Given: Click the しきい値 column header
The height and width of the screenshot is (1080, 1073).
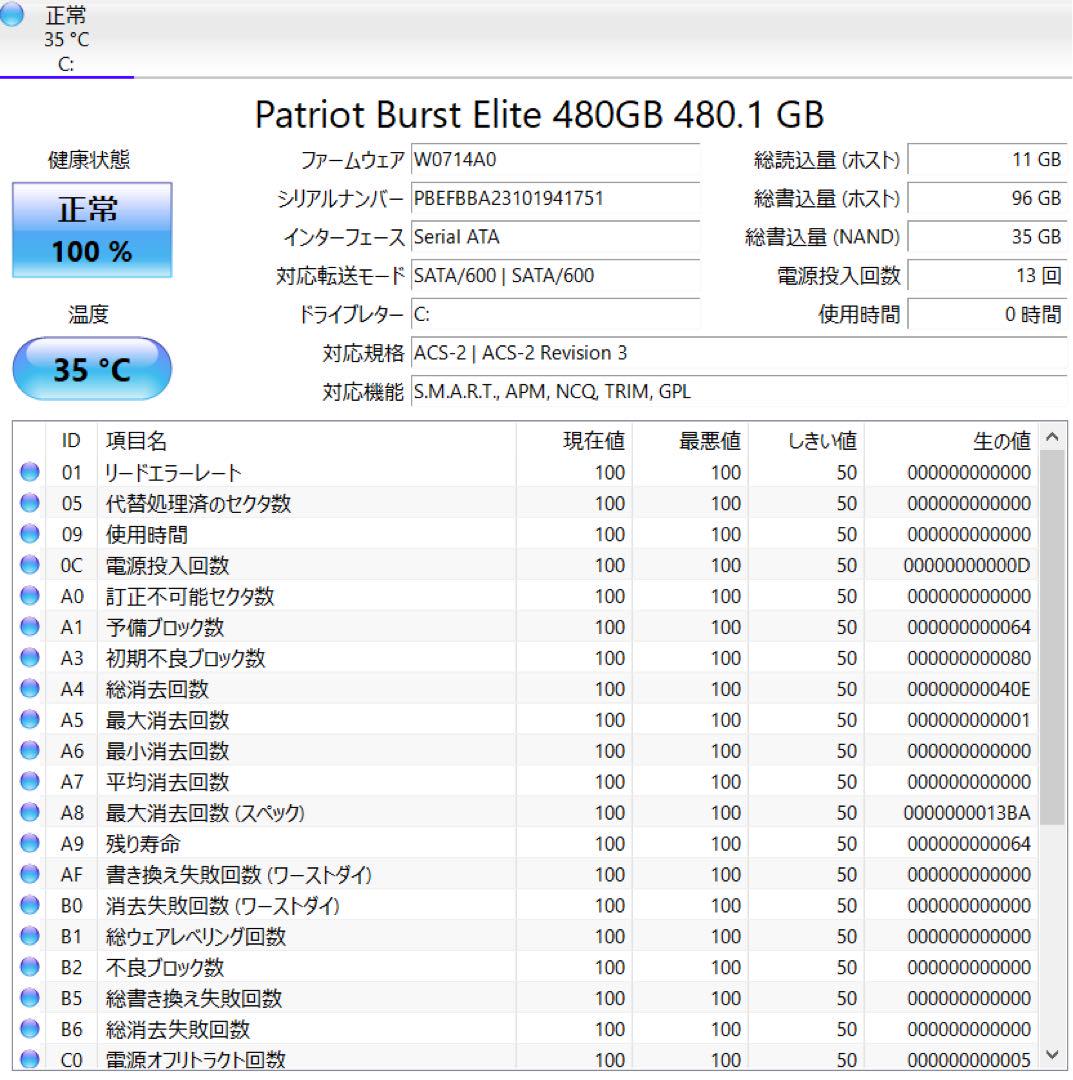Looking at the screenshot, I should point(806,440).
